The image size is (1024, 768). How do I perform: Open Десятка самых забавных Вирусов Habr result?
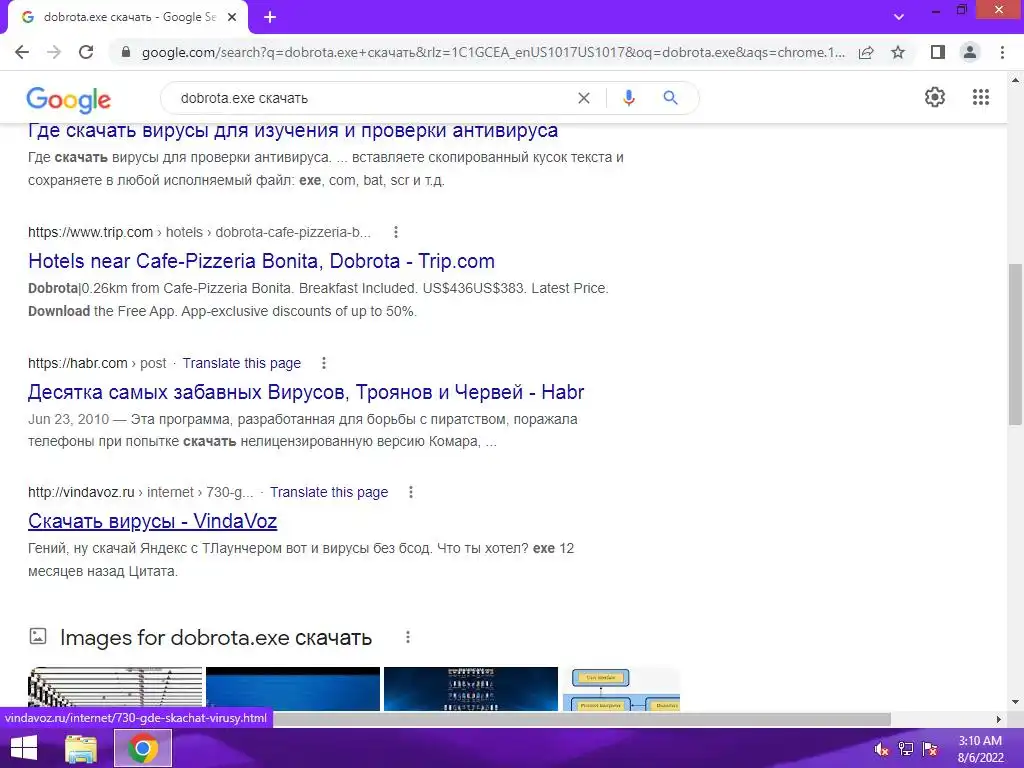click(306, 392)
